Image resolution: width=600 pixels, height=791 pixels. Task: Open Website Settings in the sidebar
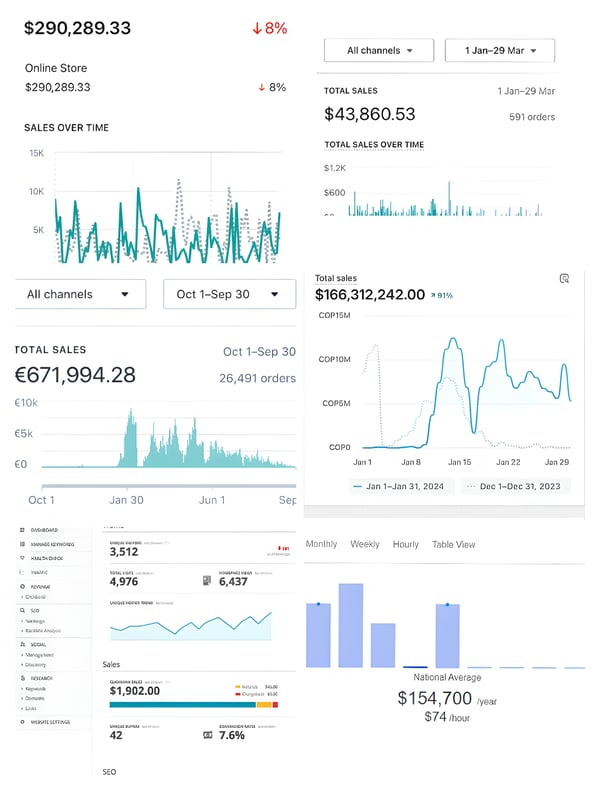[50, 722]
